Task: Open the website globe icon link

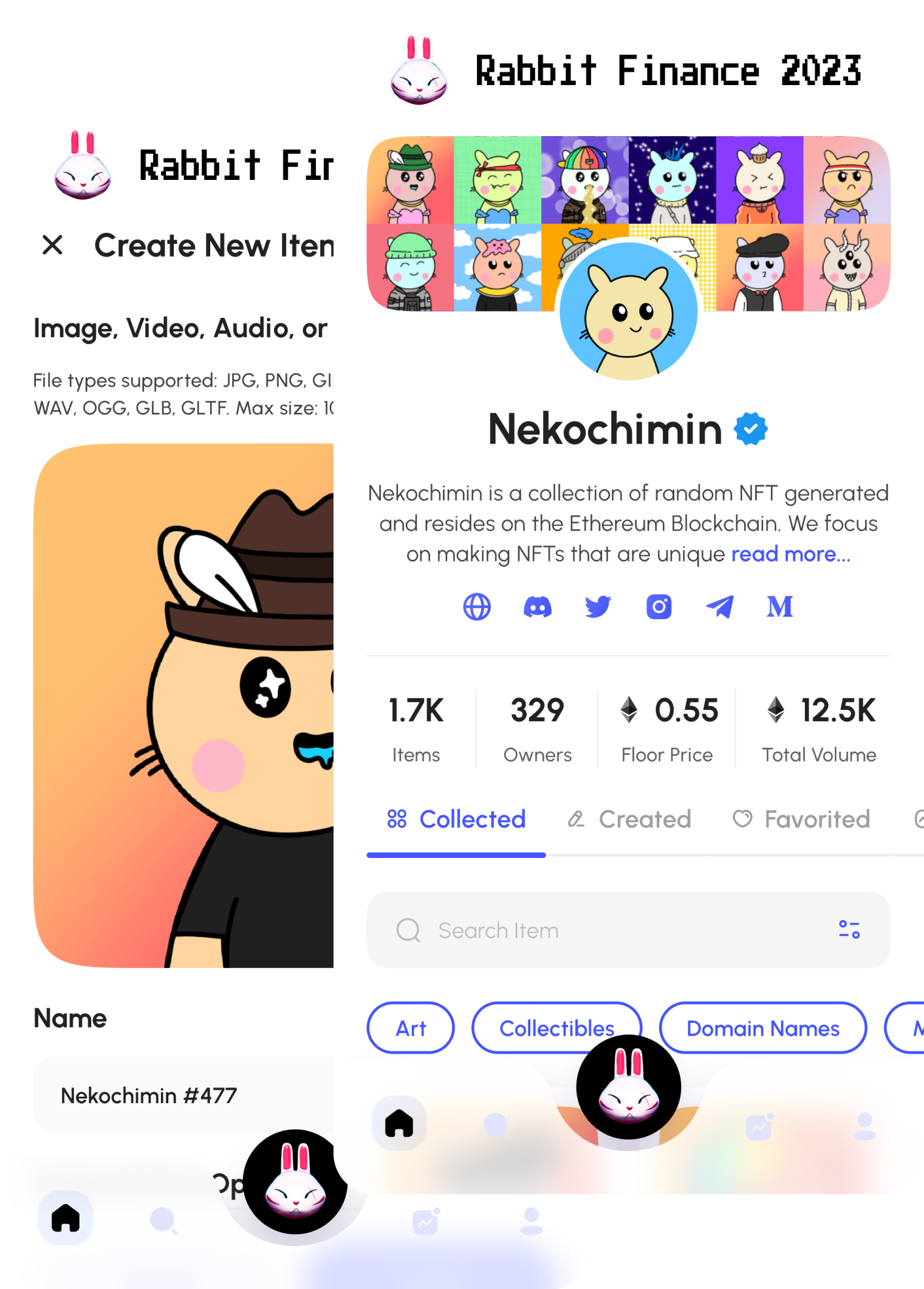Action: coord(477,607)
